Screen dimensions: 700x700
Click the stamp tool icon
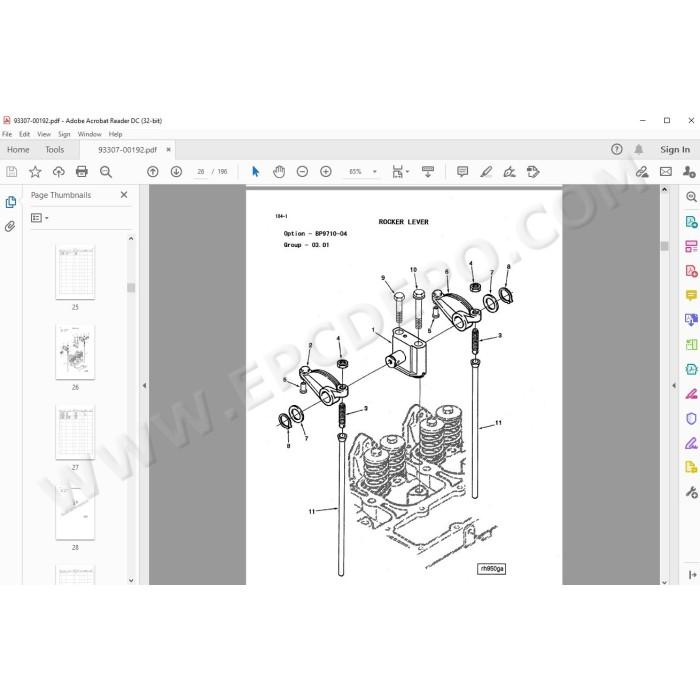[533, 171]
